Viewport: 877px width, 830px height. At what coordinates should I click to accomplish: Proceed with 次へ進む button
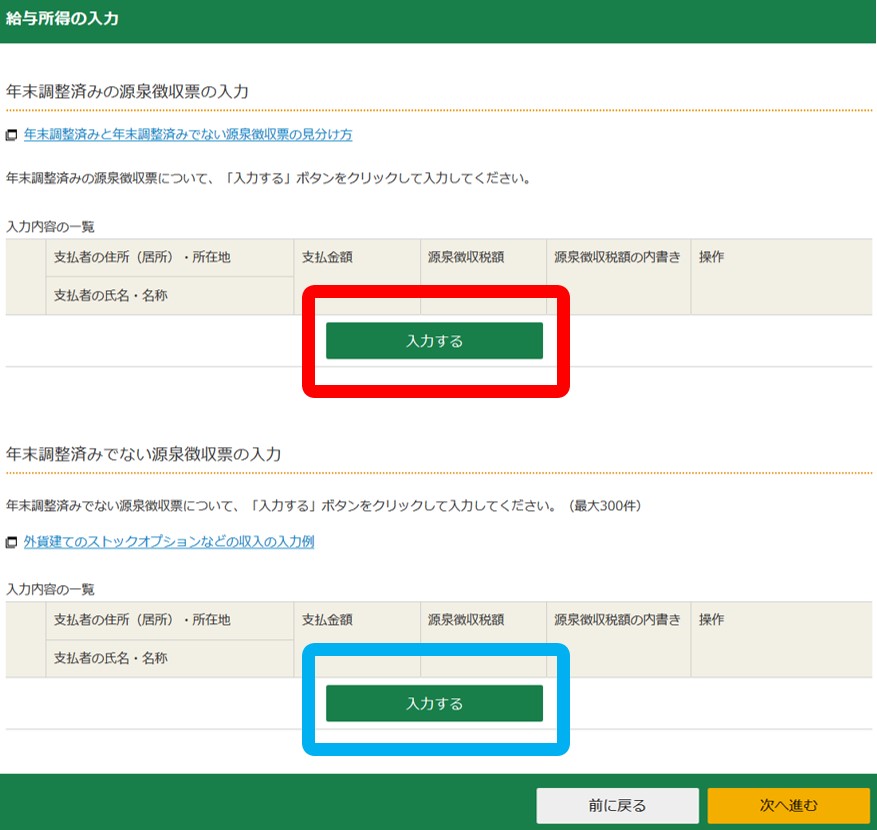(789, 805)
